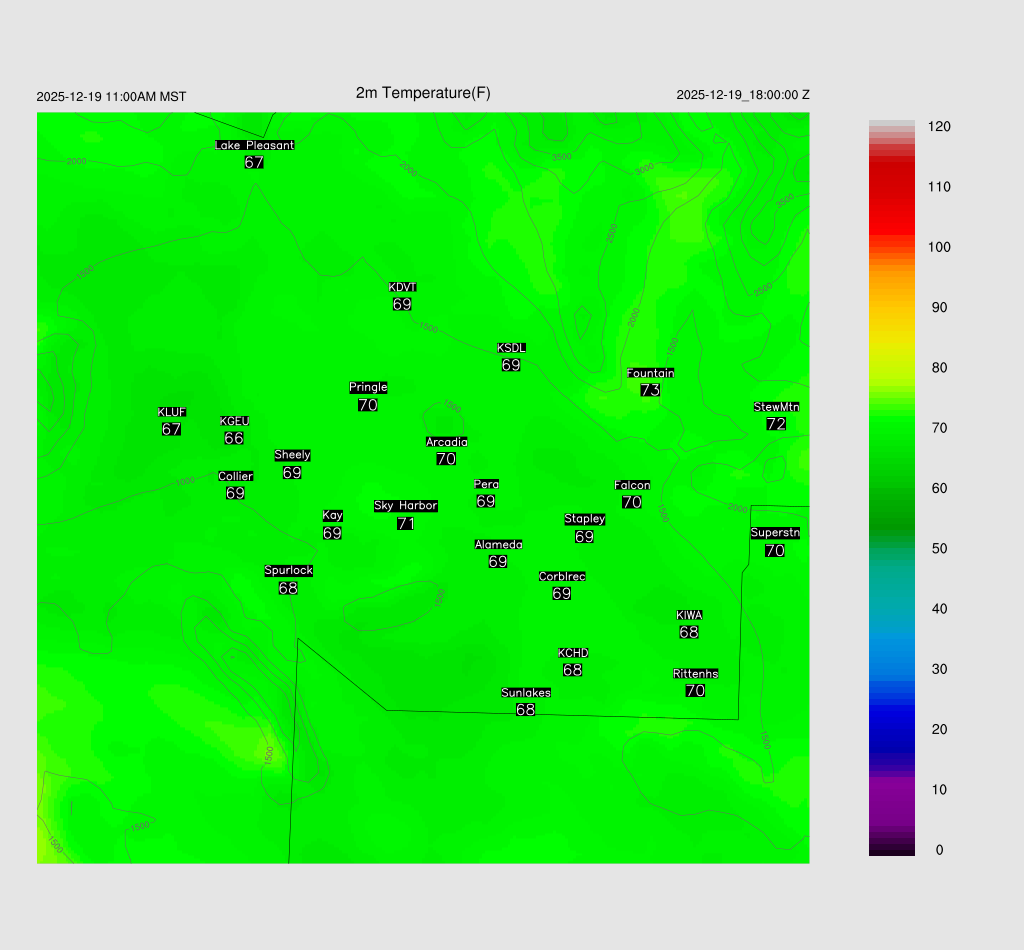Select the StewMtn station label
The image size is (1024, 950).
click(x=776, y=407)
